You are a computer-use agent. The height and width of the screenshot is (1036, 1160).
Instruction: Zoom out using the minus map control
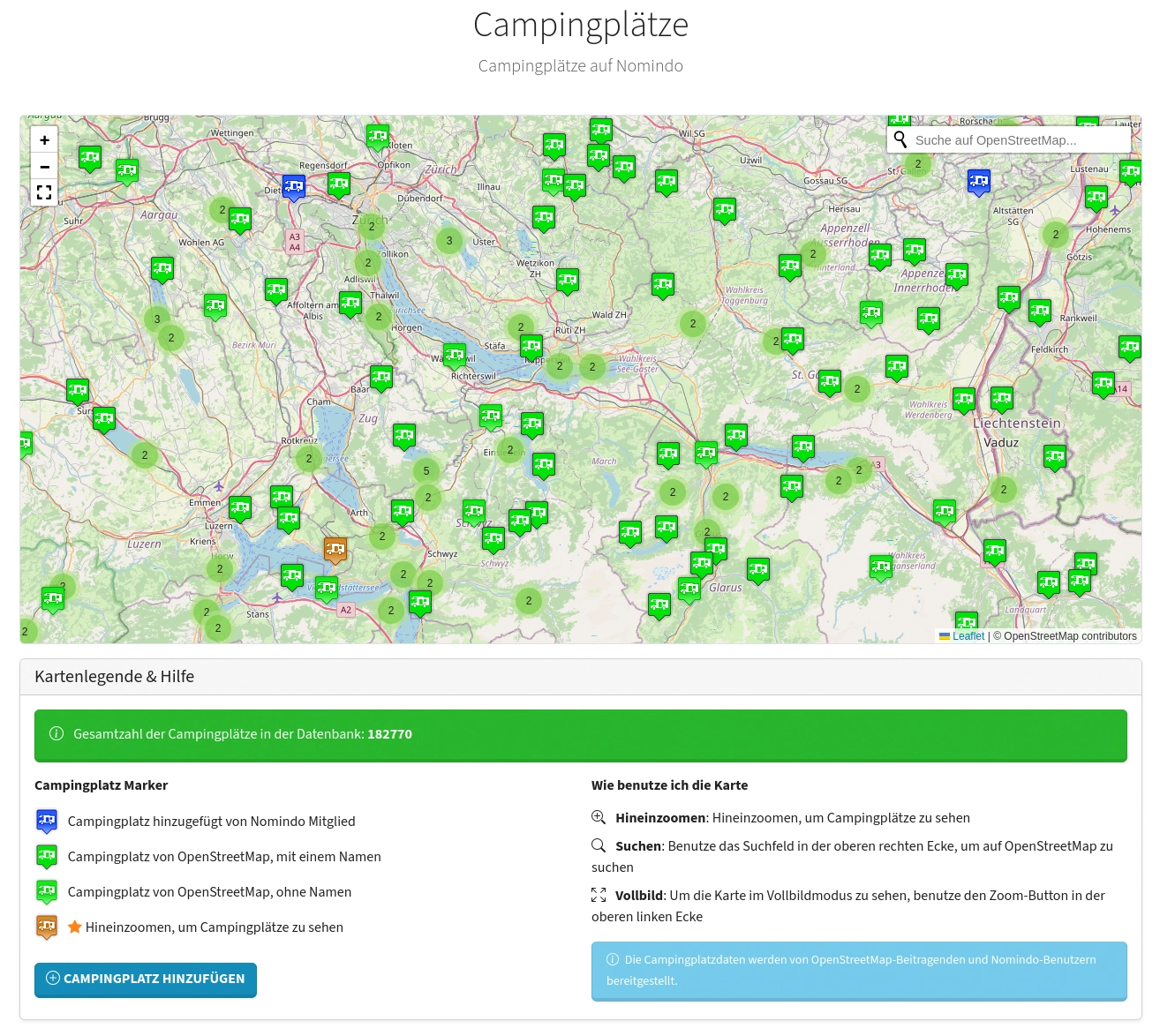[x=44, y=166]
